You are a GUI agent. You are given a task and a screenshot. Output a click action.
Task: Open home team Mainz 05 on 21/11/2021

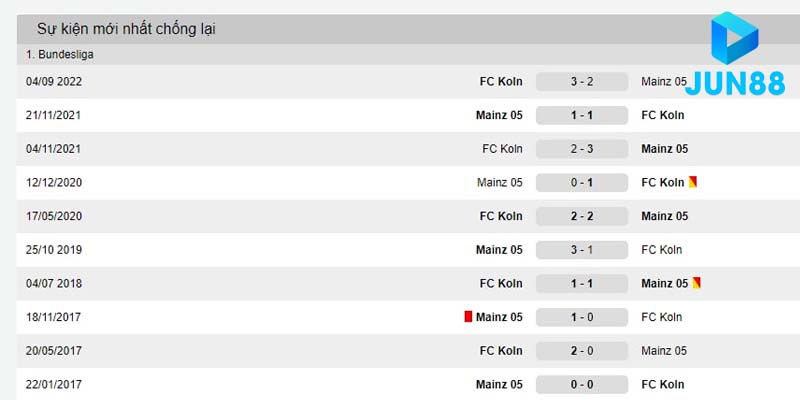pos(499,115)
